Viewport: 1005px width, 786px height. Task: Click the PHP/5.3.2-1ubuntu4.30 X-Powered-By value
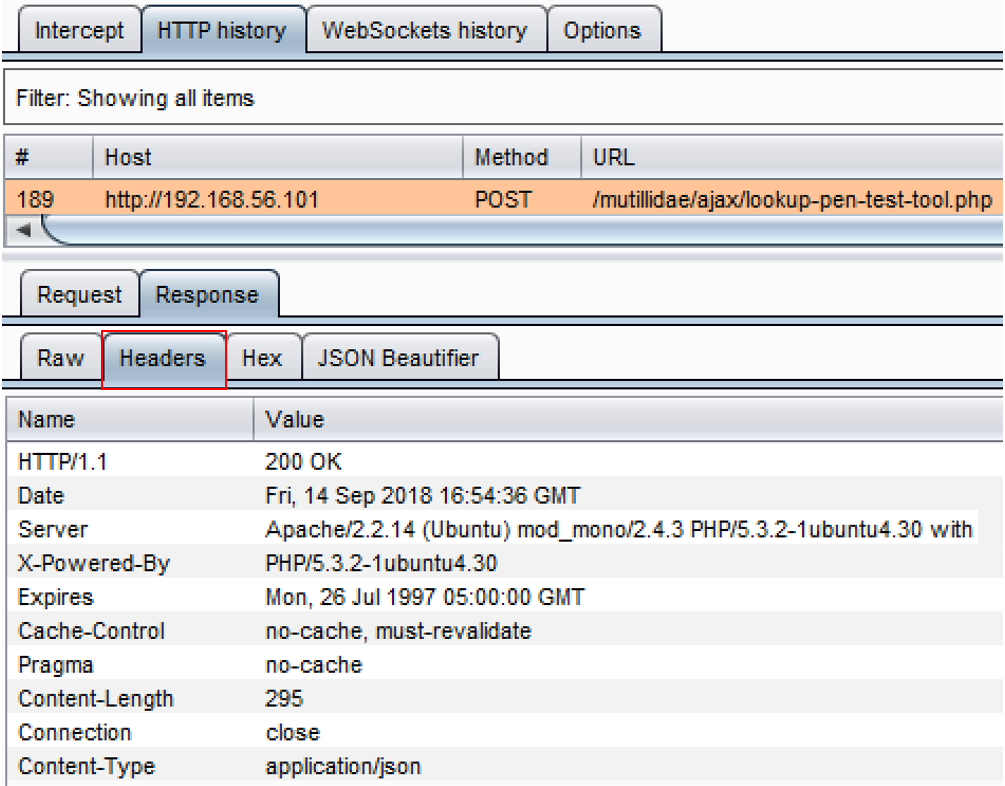[x=381, y=564]
